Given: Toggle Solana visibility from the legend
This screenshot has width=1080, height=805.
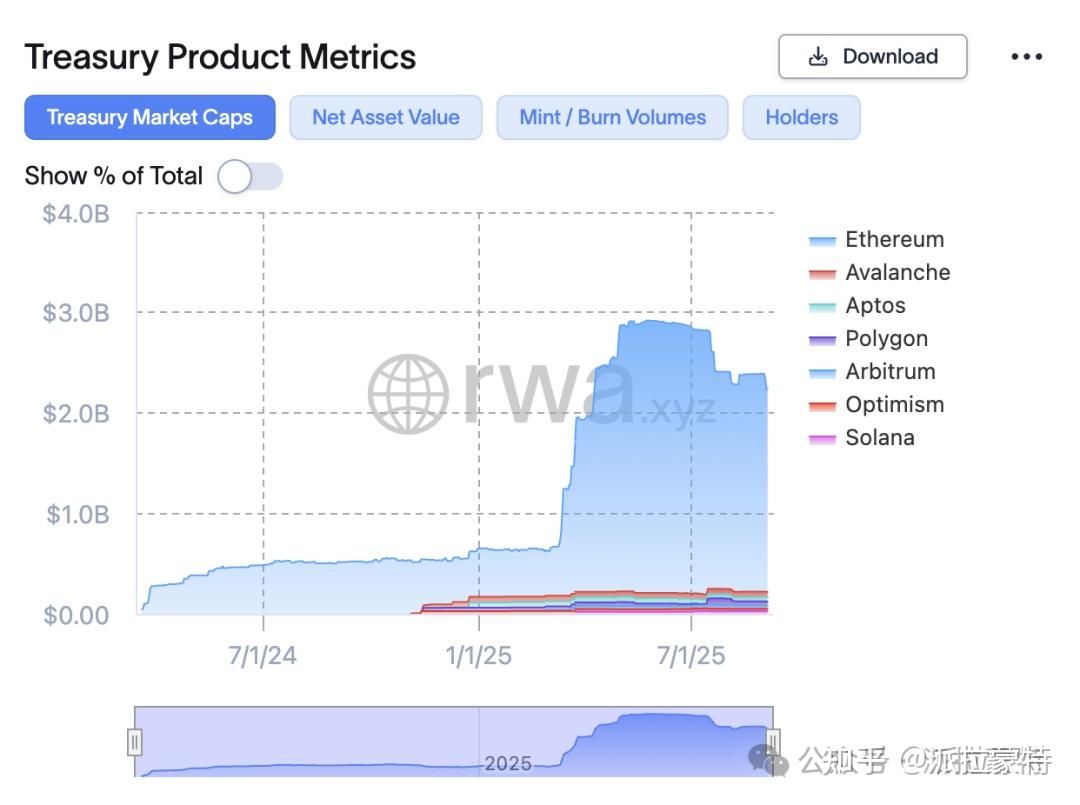Looking at the screenshot, I should click(x=880, y=437).
